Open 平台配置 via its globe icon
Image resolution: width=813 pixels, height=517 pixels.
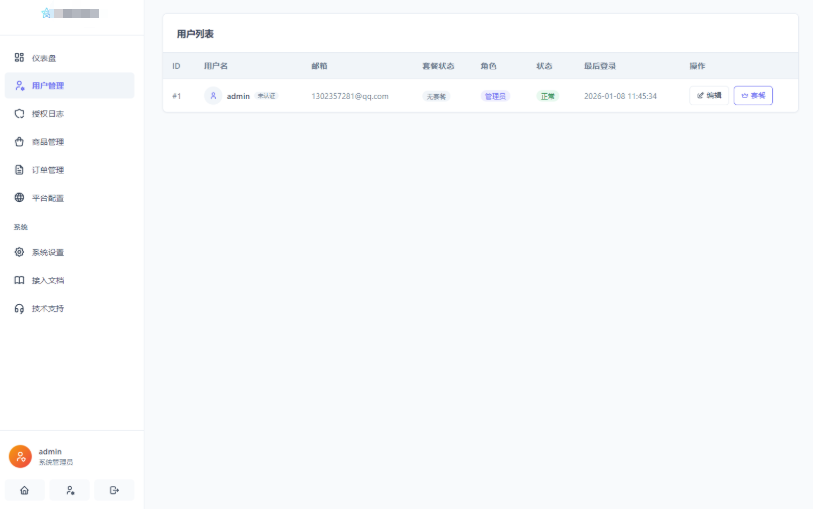(x=19, y=198)
